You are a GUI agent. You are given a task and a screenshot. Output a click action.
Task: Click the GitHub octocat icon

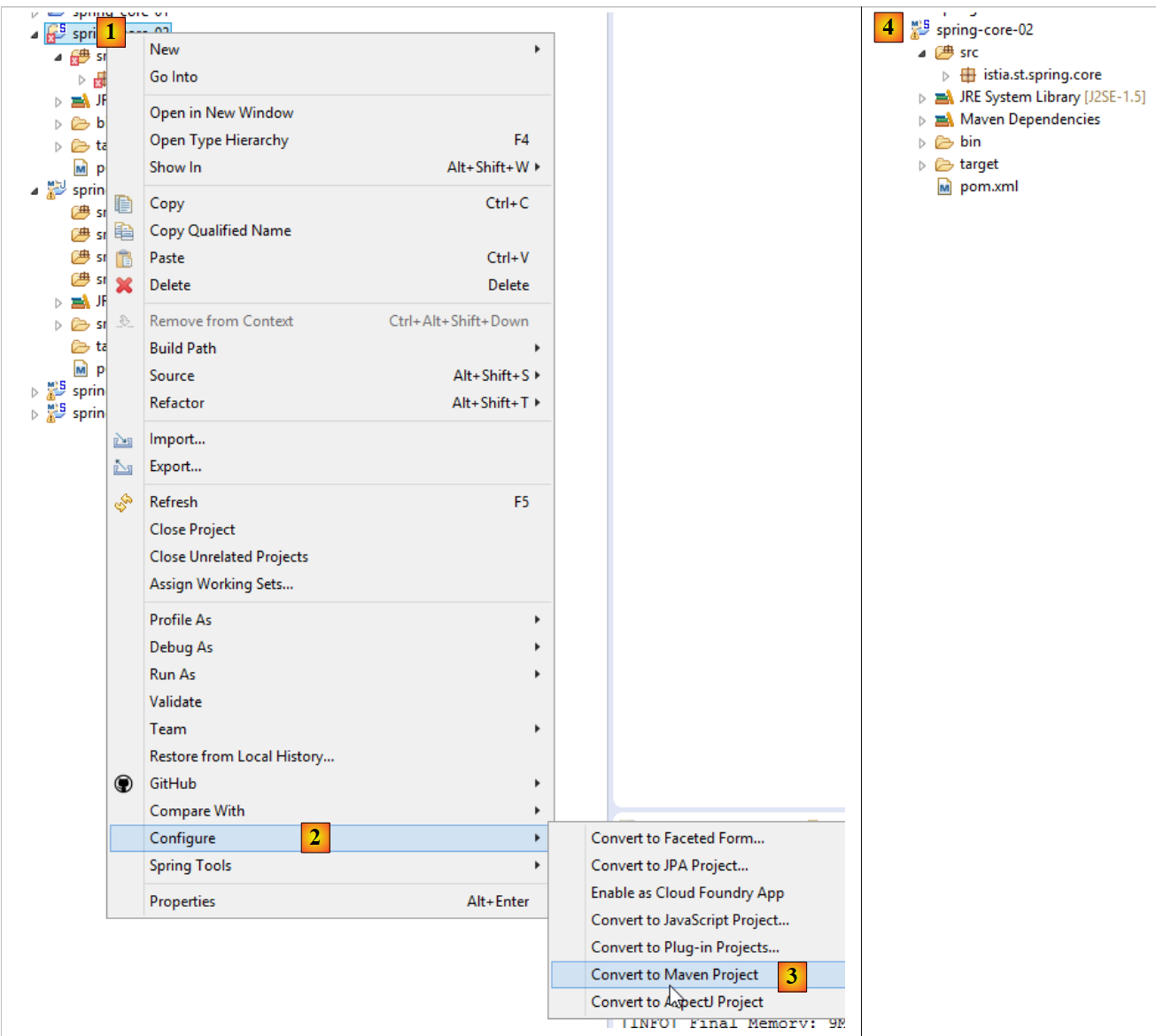coord(124,784)
